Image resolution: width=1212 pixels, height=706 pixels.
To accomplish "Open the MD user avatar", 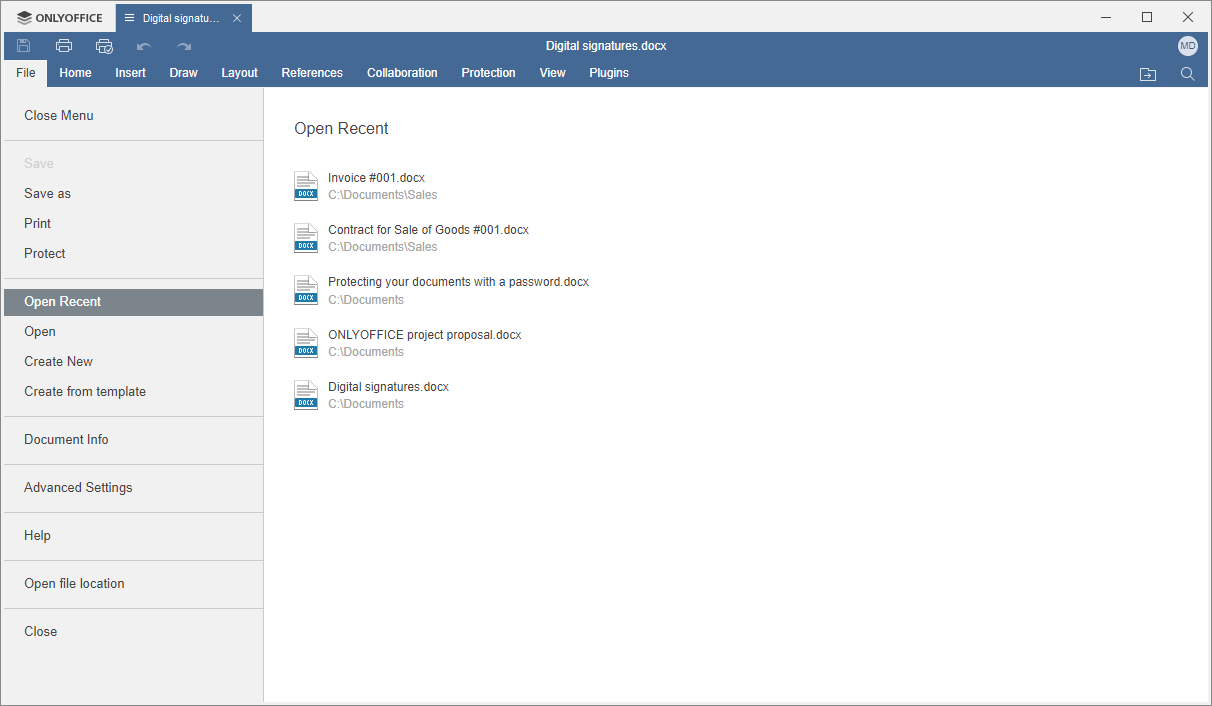I will click(1187, 45).
